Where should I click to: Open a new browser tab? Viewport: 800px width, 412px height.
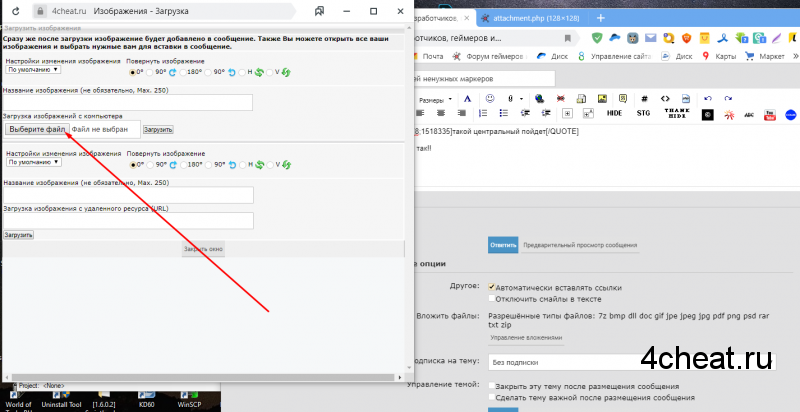pyautogui.click(x=601, y=18)
